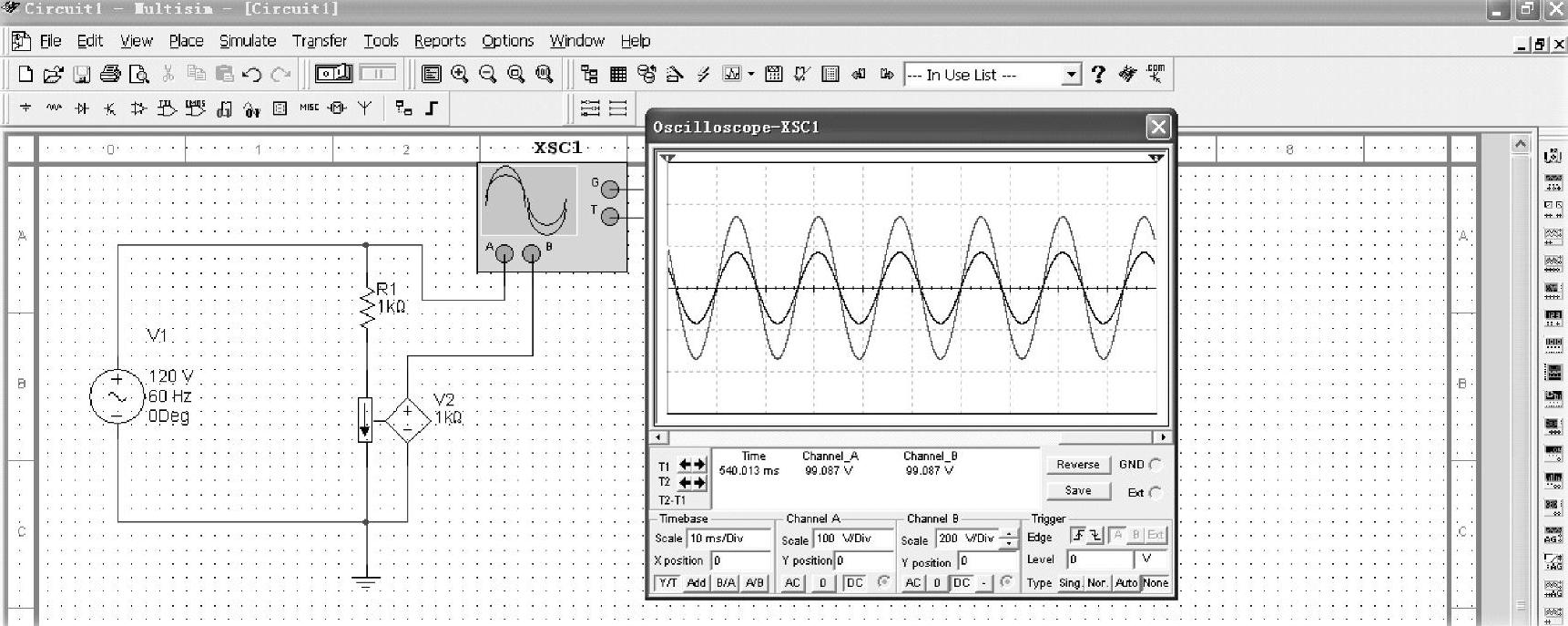1568x626 pixels.
Task: Open the Diode component group icon
Action: (x=82, y=108)
